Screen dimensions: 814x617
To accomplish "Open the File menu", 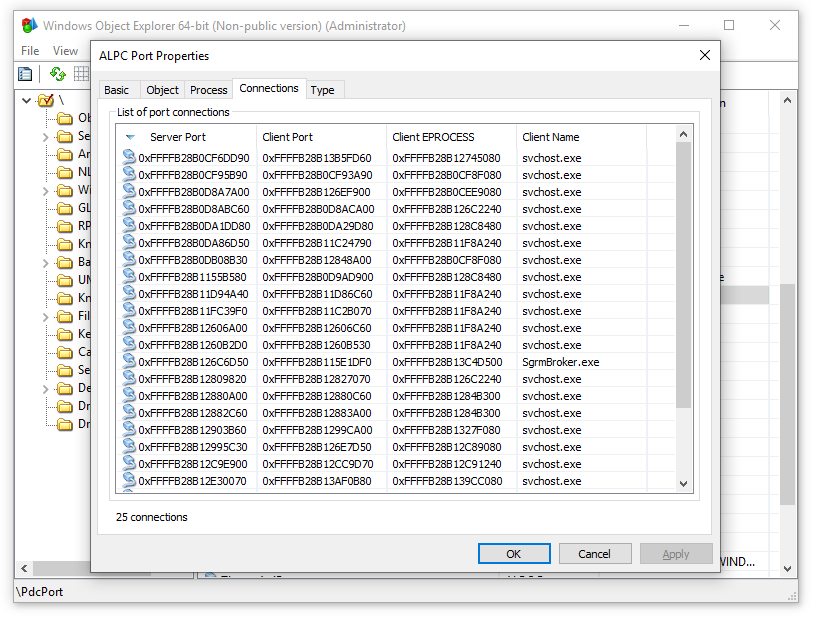I will point(30,51).
